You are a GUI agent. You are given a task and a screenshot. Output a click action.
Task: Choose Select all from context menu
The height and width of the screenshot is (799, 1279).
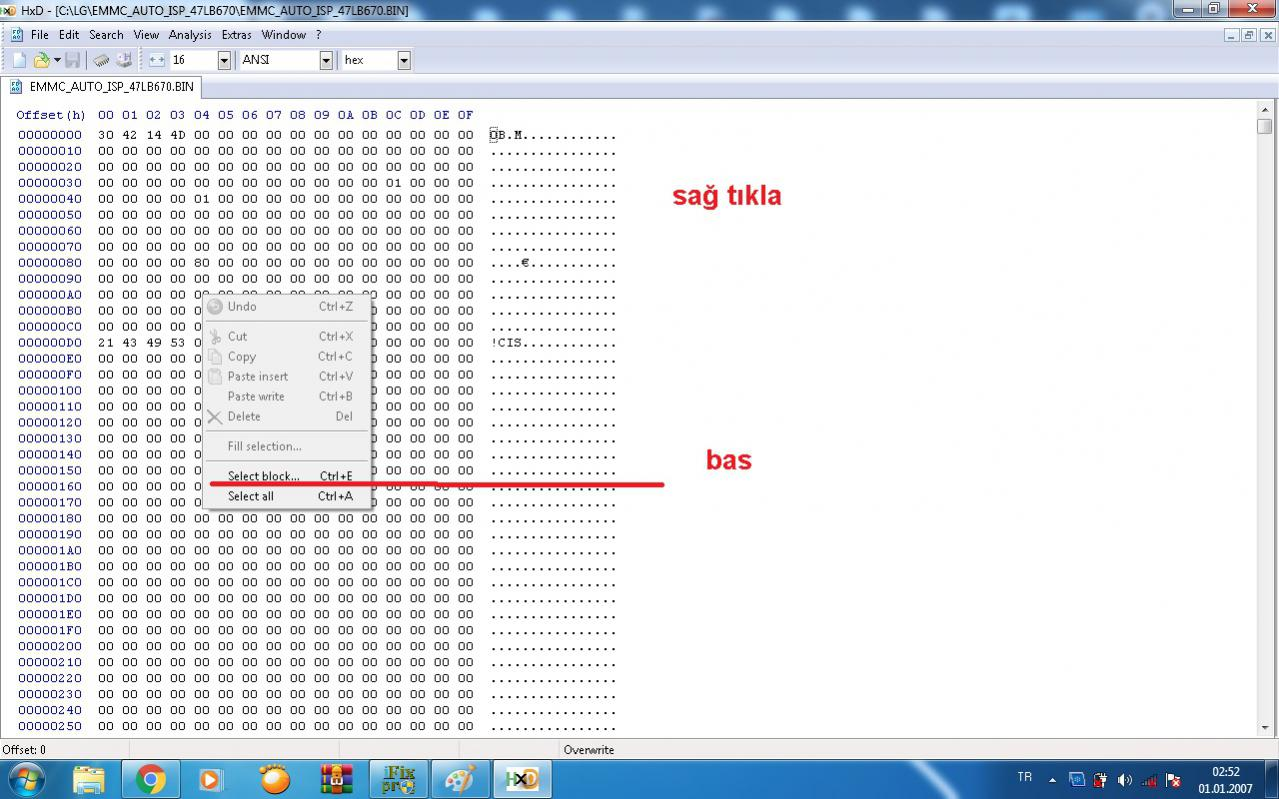pyautogui.click(x=250, y=496)
